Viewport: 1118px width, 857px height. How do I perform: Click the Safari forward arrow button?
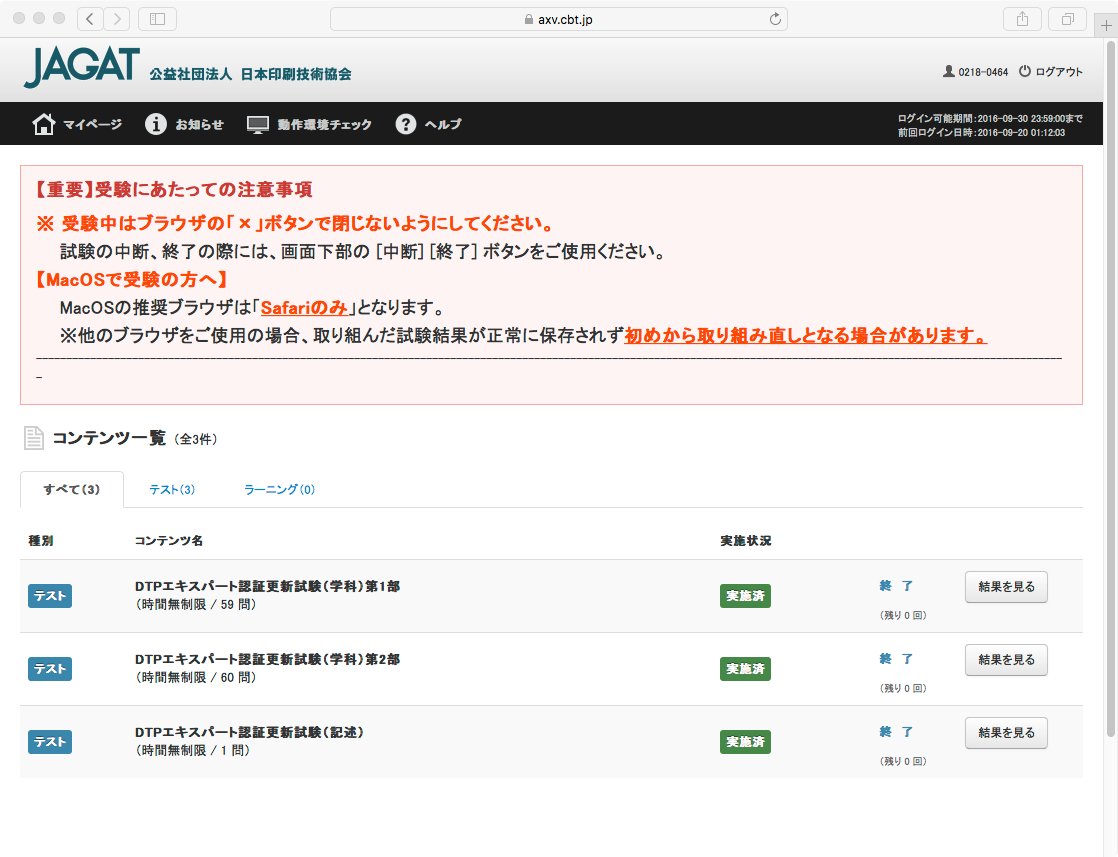[117, 19]
